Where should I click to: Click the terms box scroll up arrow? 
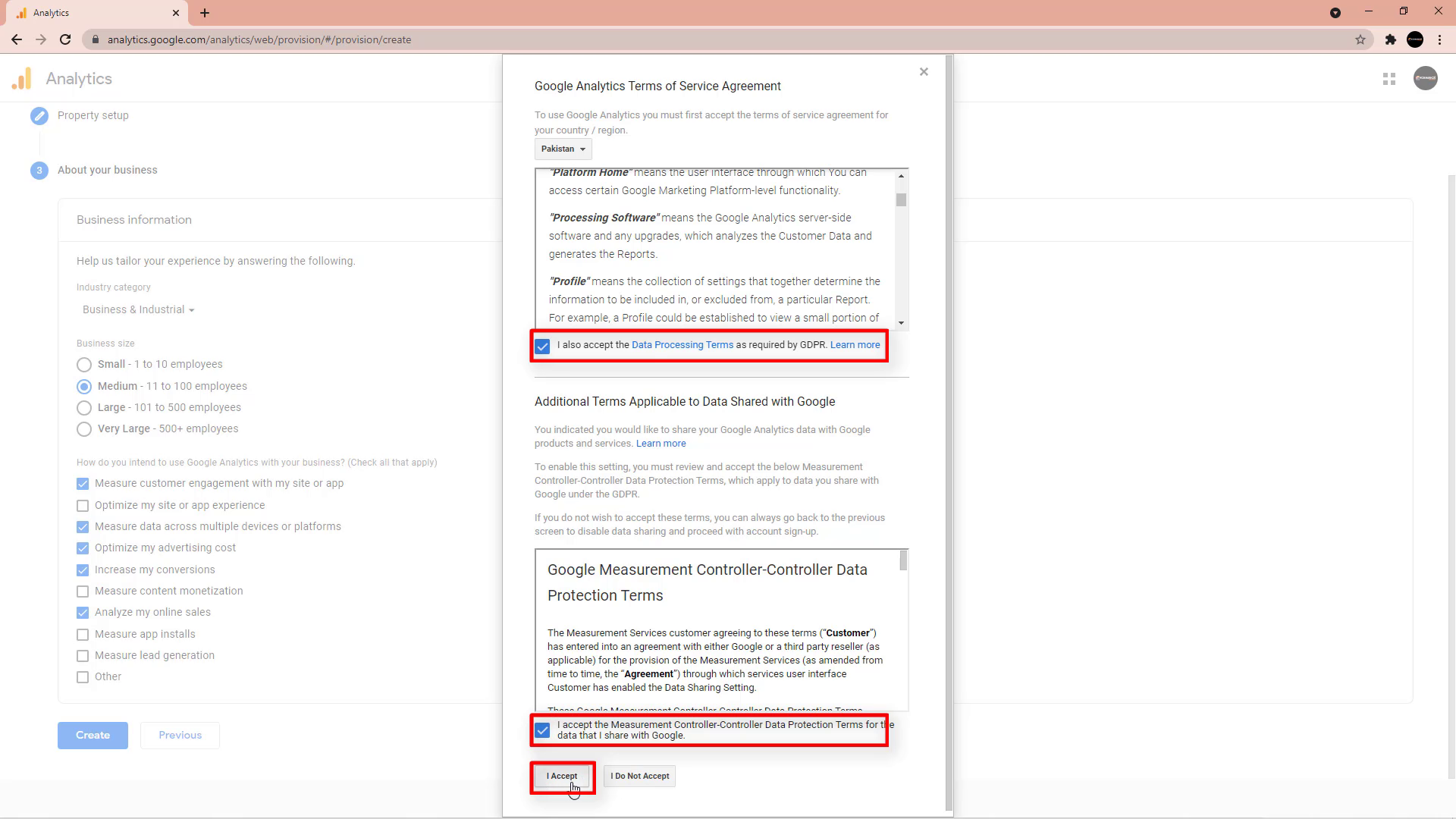click(x=901, y=176)
